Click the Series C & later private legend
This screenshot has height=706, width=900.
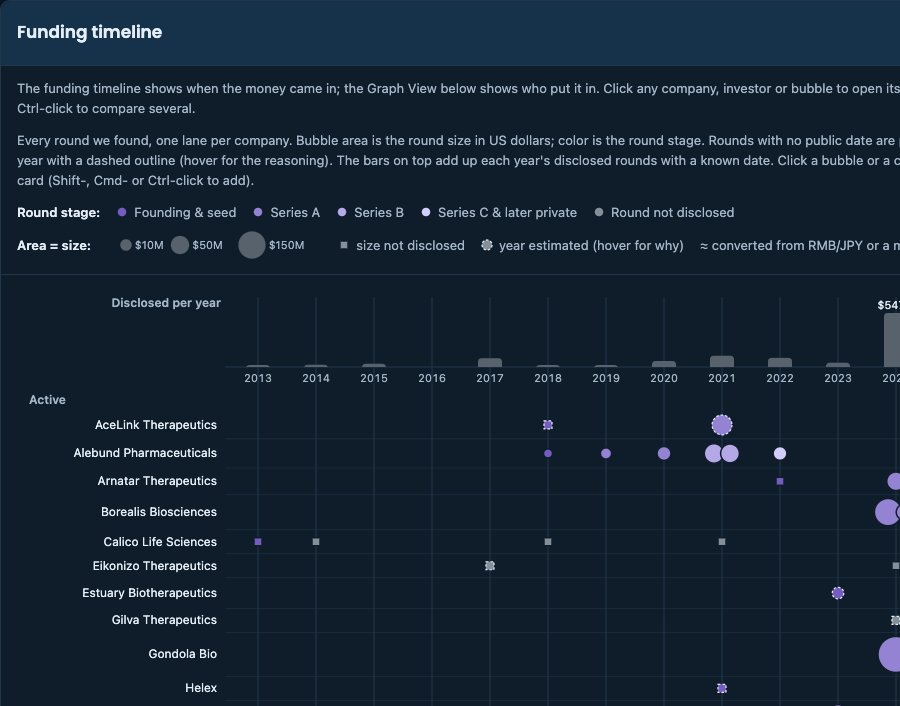(499, 212)
